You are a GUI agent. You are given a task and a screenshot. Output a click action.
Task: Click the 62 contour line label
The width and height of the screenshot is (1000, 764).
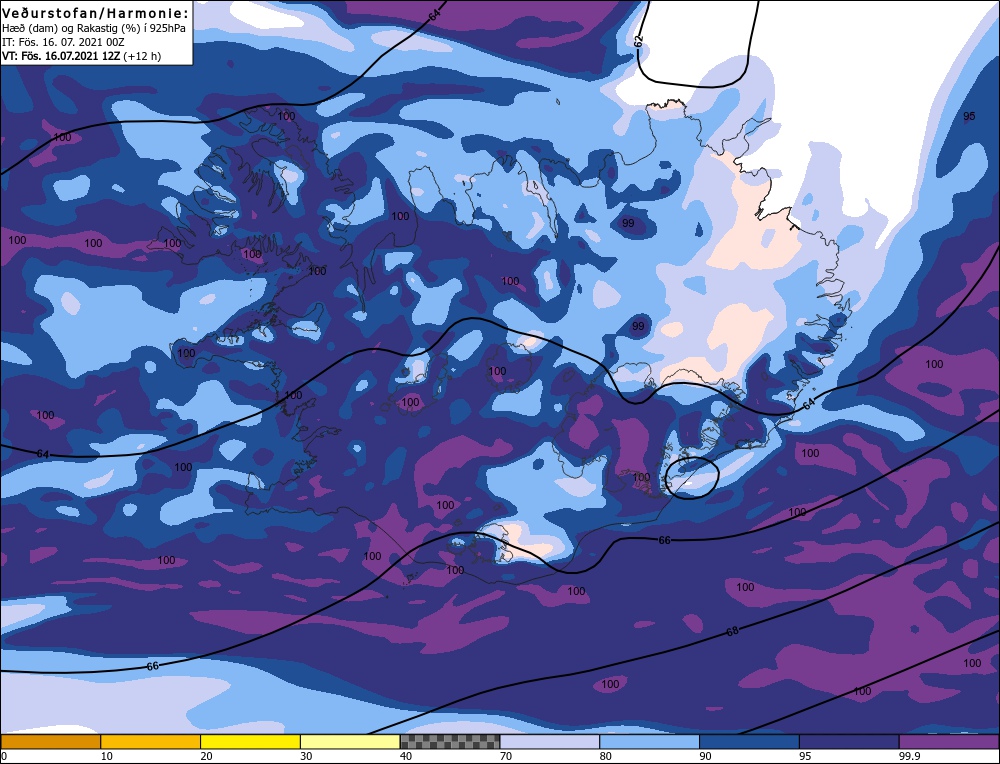(638, 41)
